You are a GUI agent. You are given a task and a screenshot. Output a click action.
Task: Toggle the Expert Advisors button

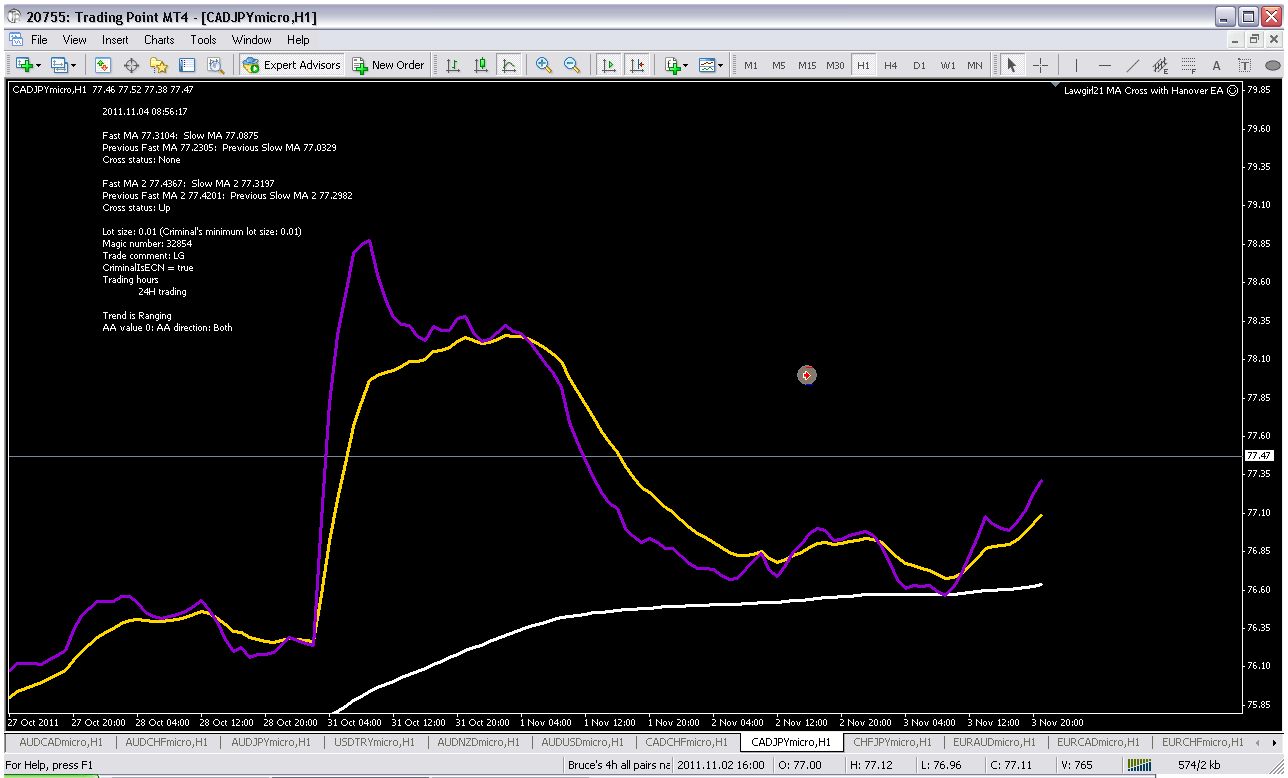pos(292,65)
